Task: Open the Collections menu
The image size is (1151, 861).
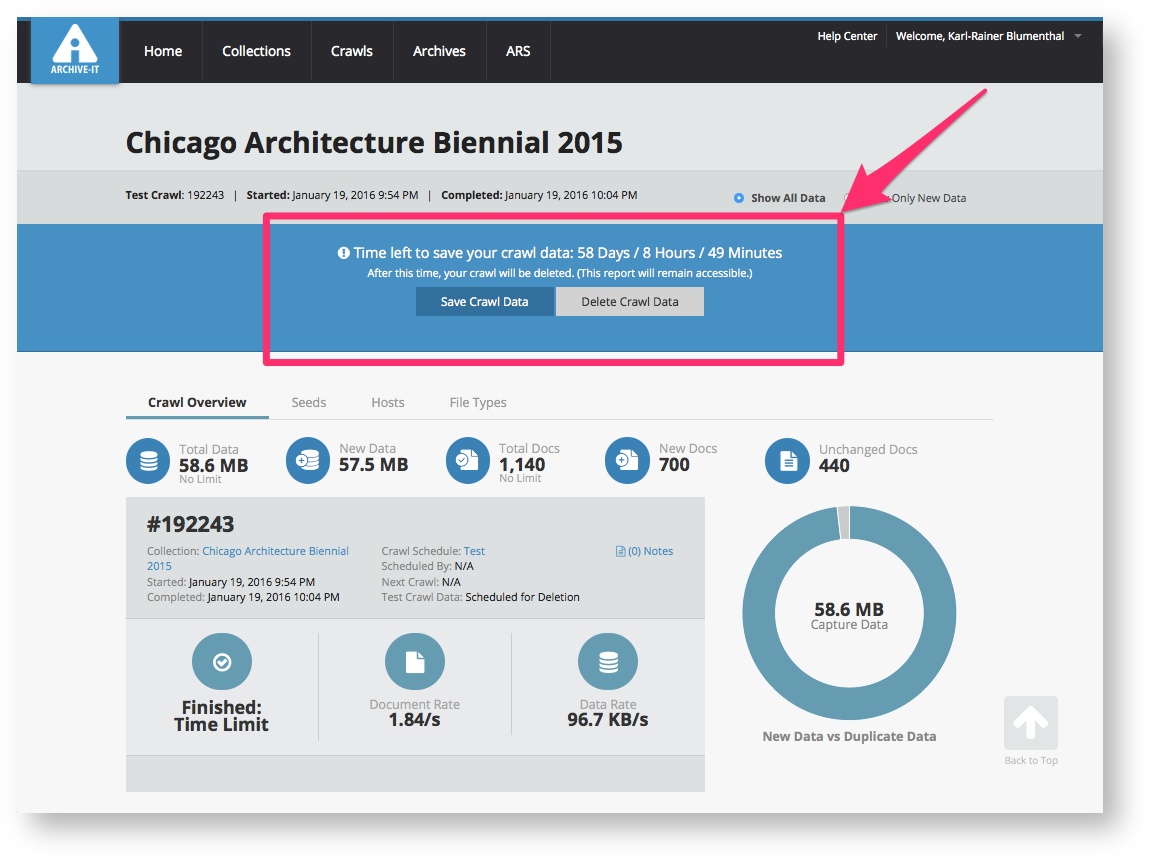Action: pyautogui.click(x=256, y=51)
